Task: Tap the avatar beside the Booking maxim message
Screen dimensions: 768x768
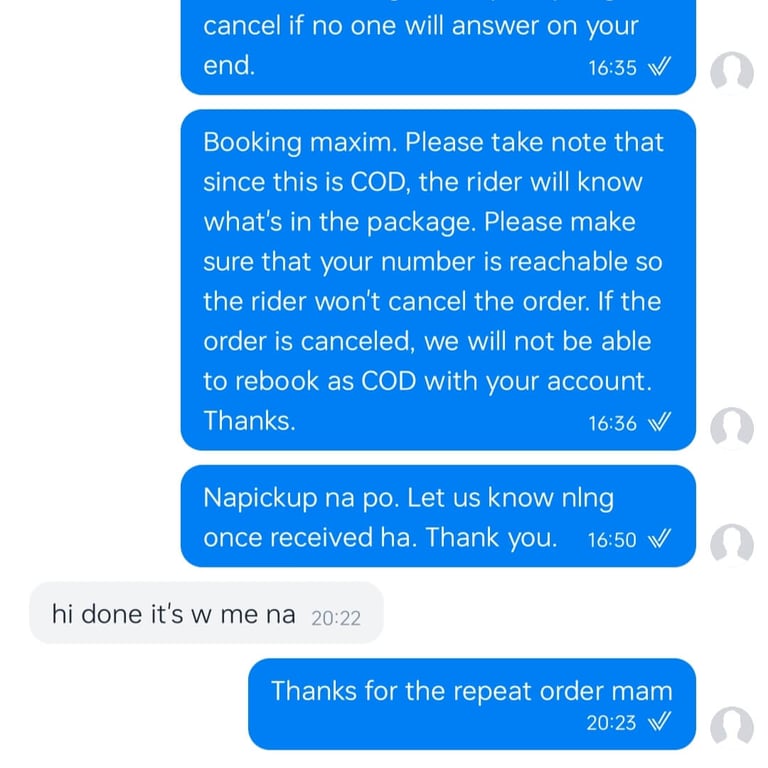Action: 731,427
